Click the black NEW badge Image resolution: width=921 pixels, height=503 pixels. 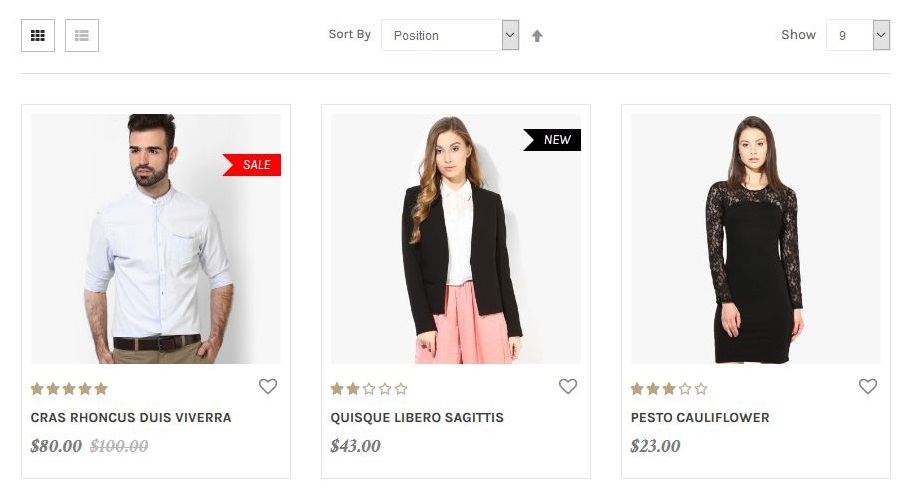coord(553,140)
